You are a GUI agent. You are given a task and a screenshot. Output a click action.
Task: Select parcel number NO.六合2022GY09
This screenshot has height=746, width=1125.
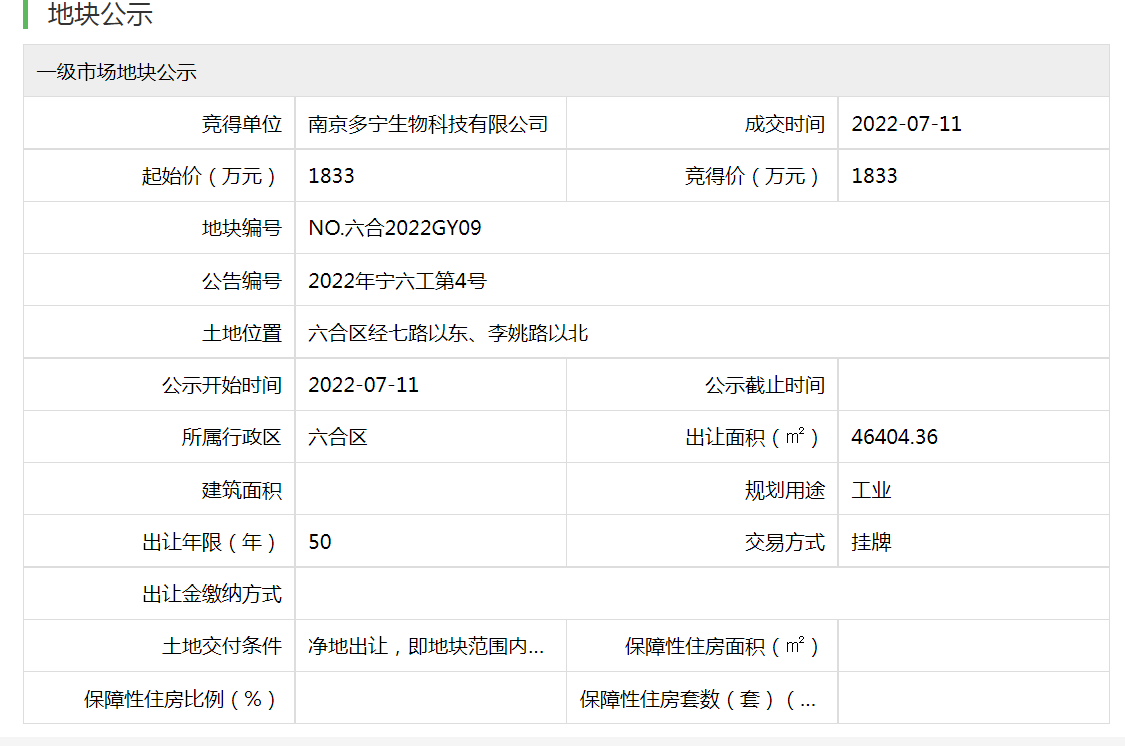pos(395,228)
